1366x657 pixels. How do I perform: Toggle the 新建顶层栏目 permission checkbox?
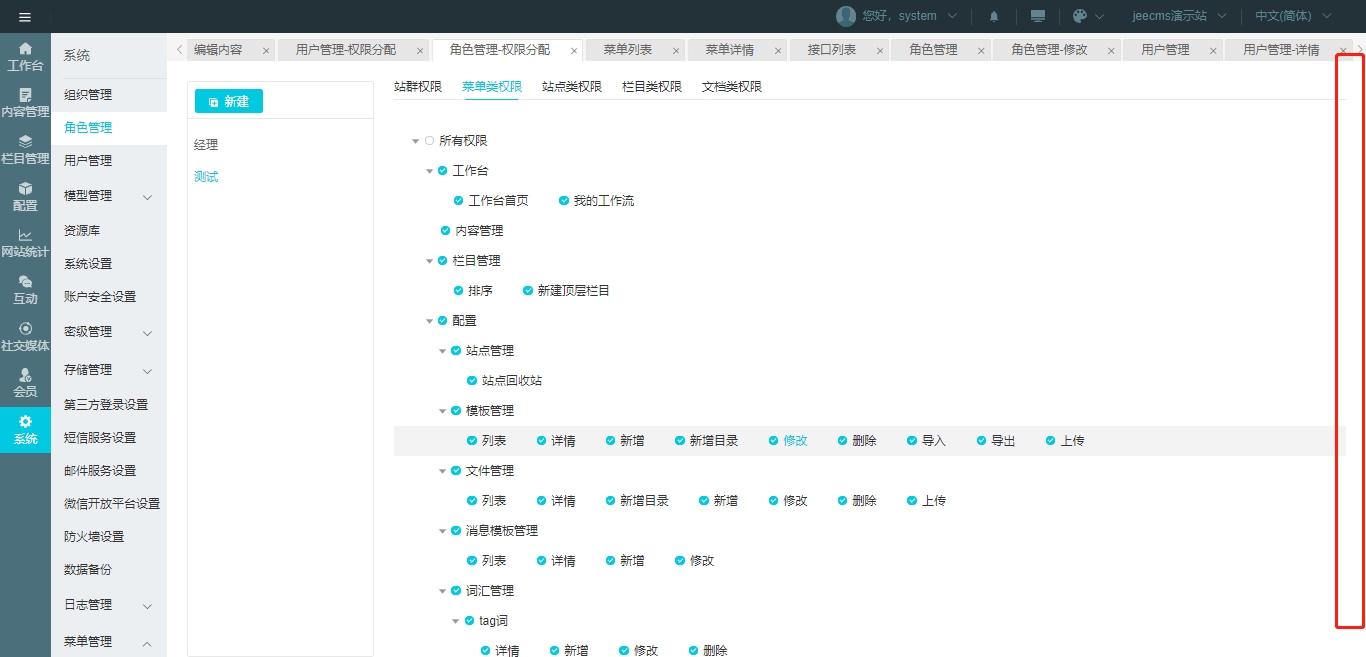[528, 291]
